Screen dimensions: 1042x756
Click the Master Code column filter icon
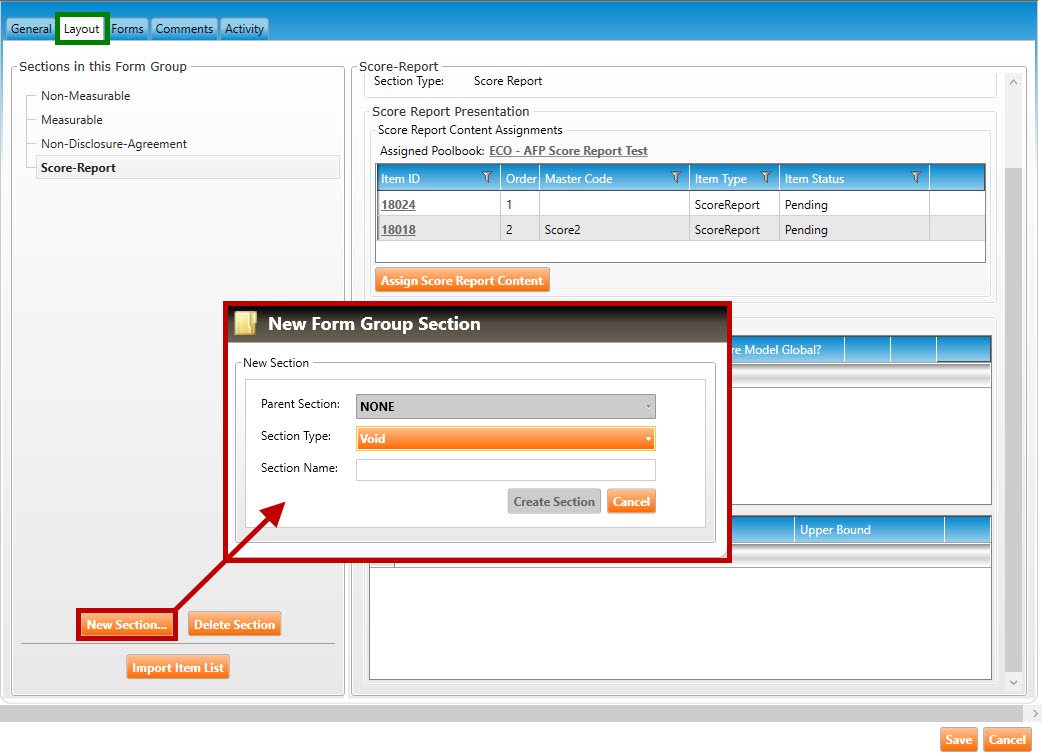(x=676, y=178)
